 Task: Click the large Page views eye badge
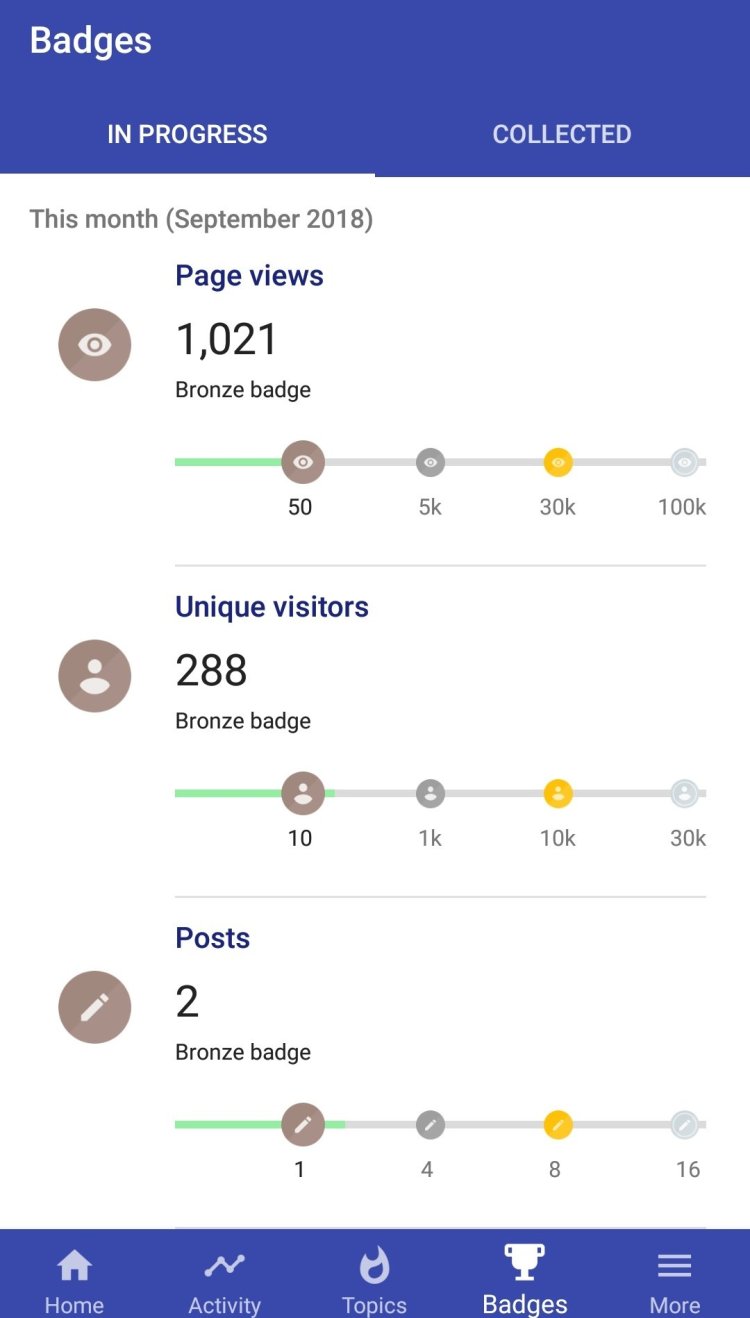(x=95, y=345)
